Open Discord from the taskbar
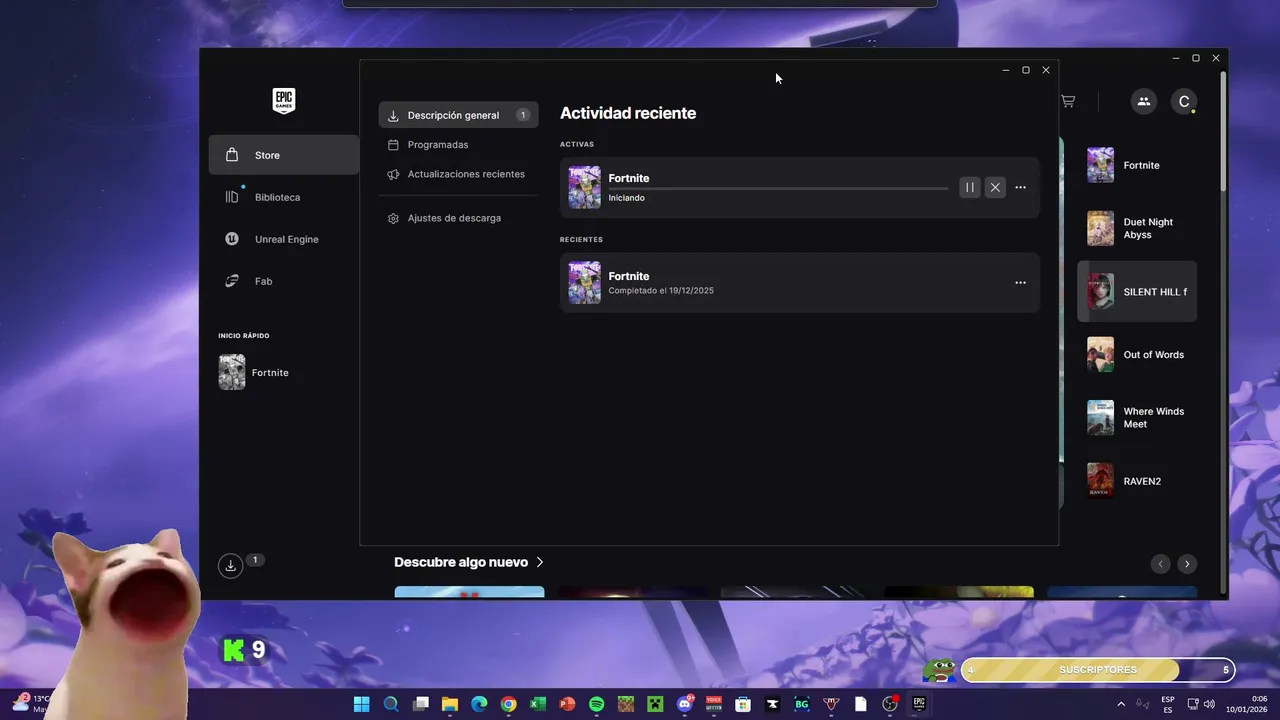Screen dimensions: 1280x720 click(x=685, y=704)
